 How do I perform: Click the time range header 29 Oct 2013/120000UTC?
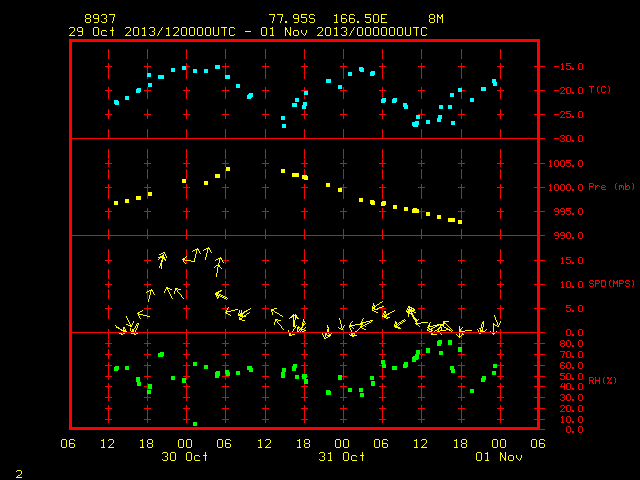click(152, 32)
